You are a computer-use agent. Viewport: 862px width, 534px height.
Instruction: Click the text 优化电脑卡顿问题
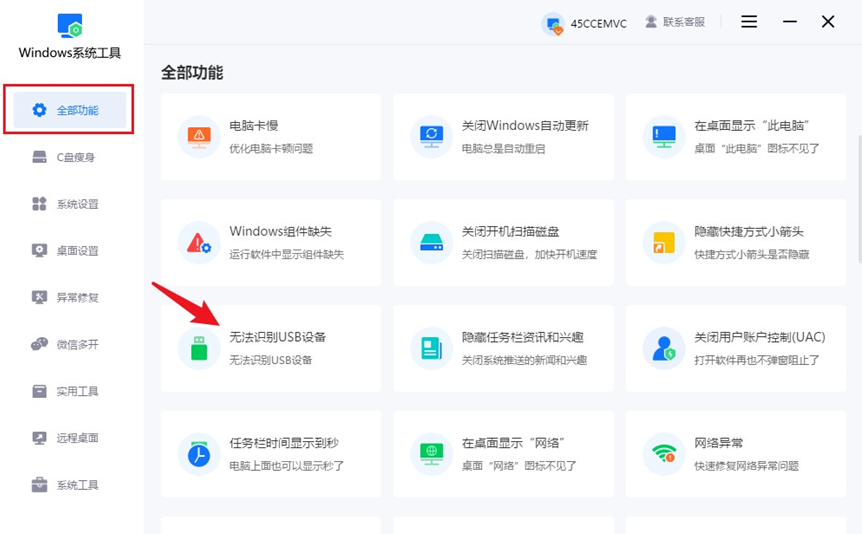(x=271, y=148)
